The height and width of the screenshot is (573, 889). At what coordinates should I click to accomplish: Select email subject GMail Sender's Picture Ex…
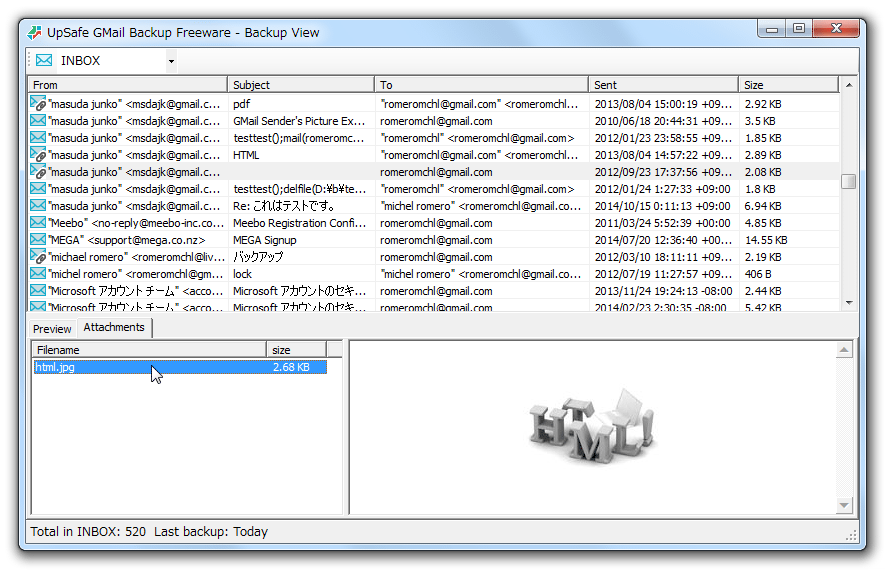pos(299,121)
